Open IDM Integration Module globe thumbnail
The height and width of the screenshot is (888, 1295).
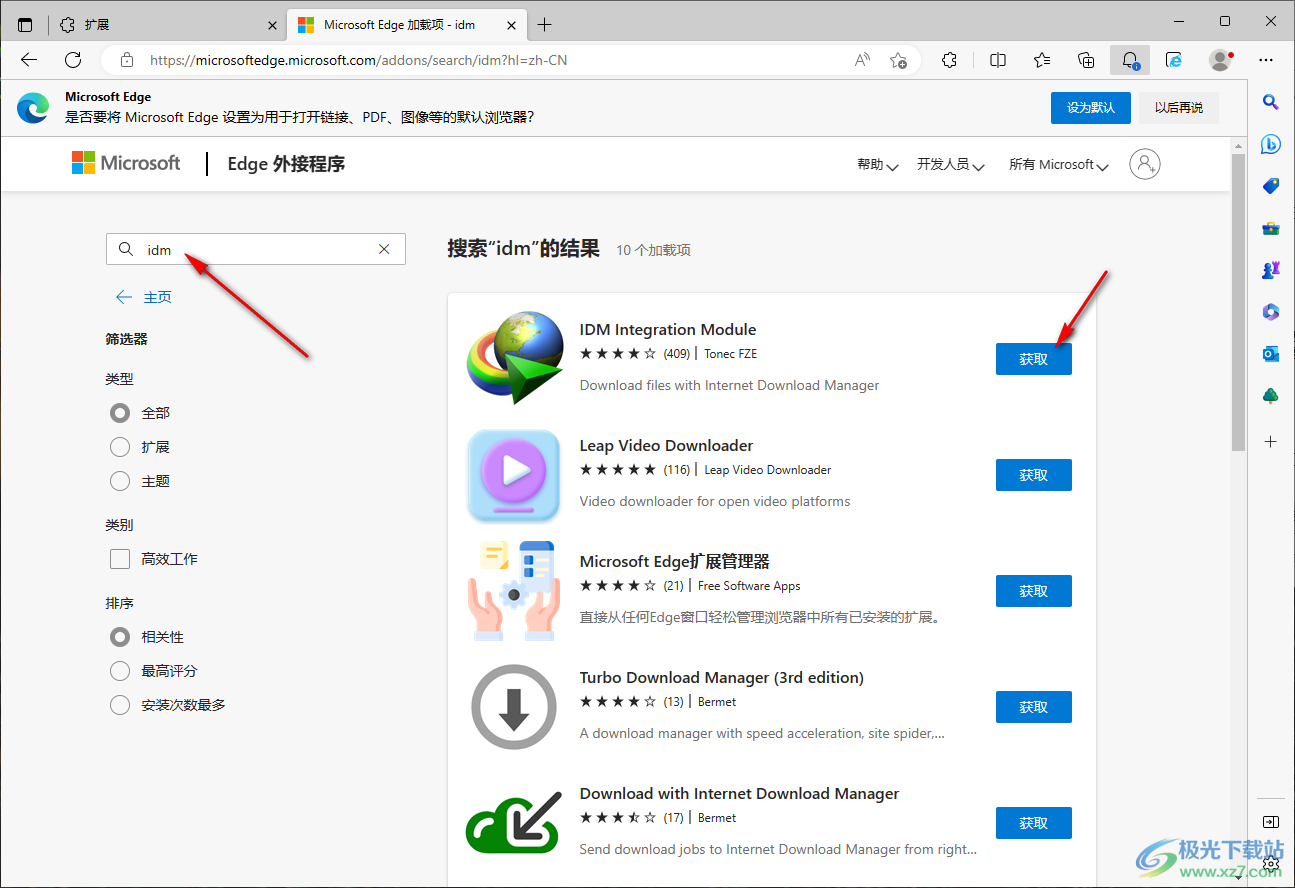(x=513, y=356)
